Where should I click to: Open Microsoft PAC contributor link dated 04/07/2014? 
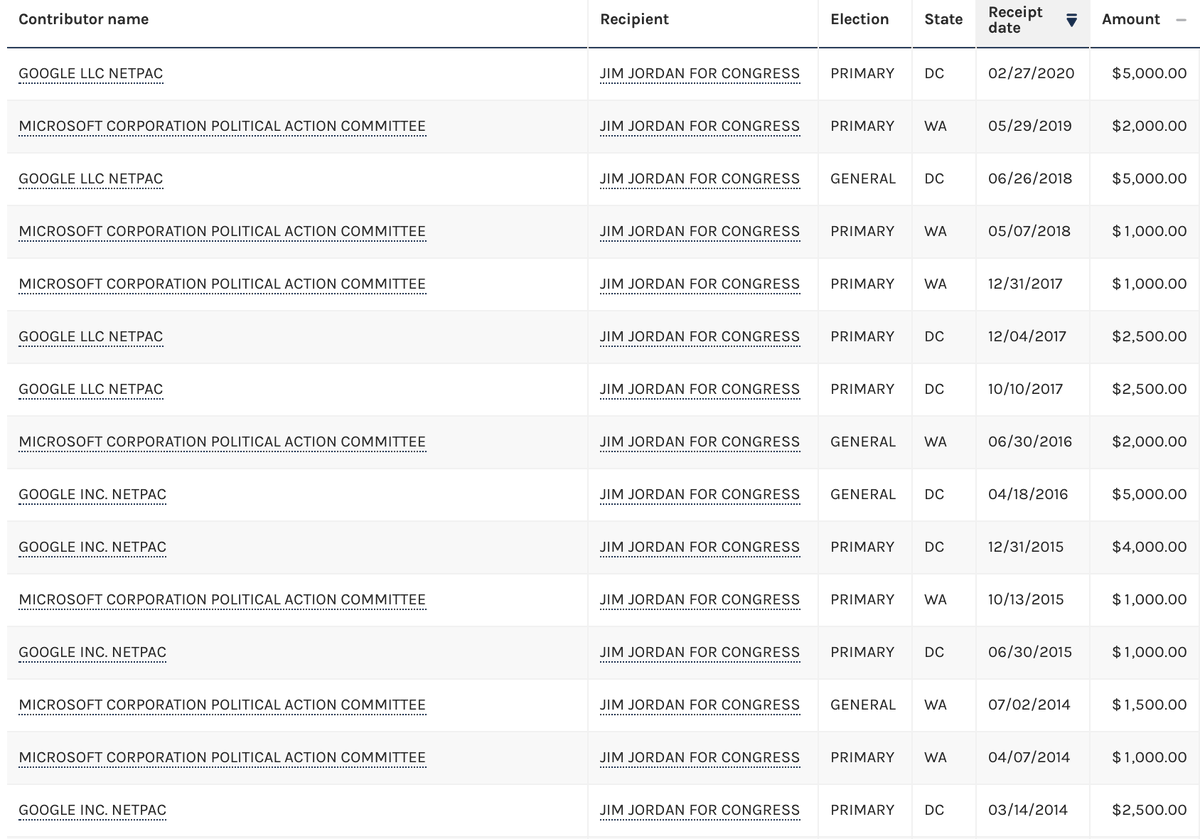pos(222,758)
